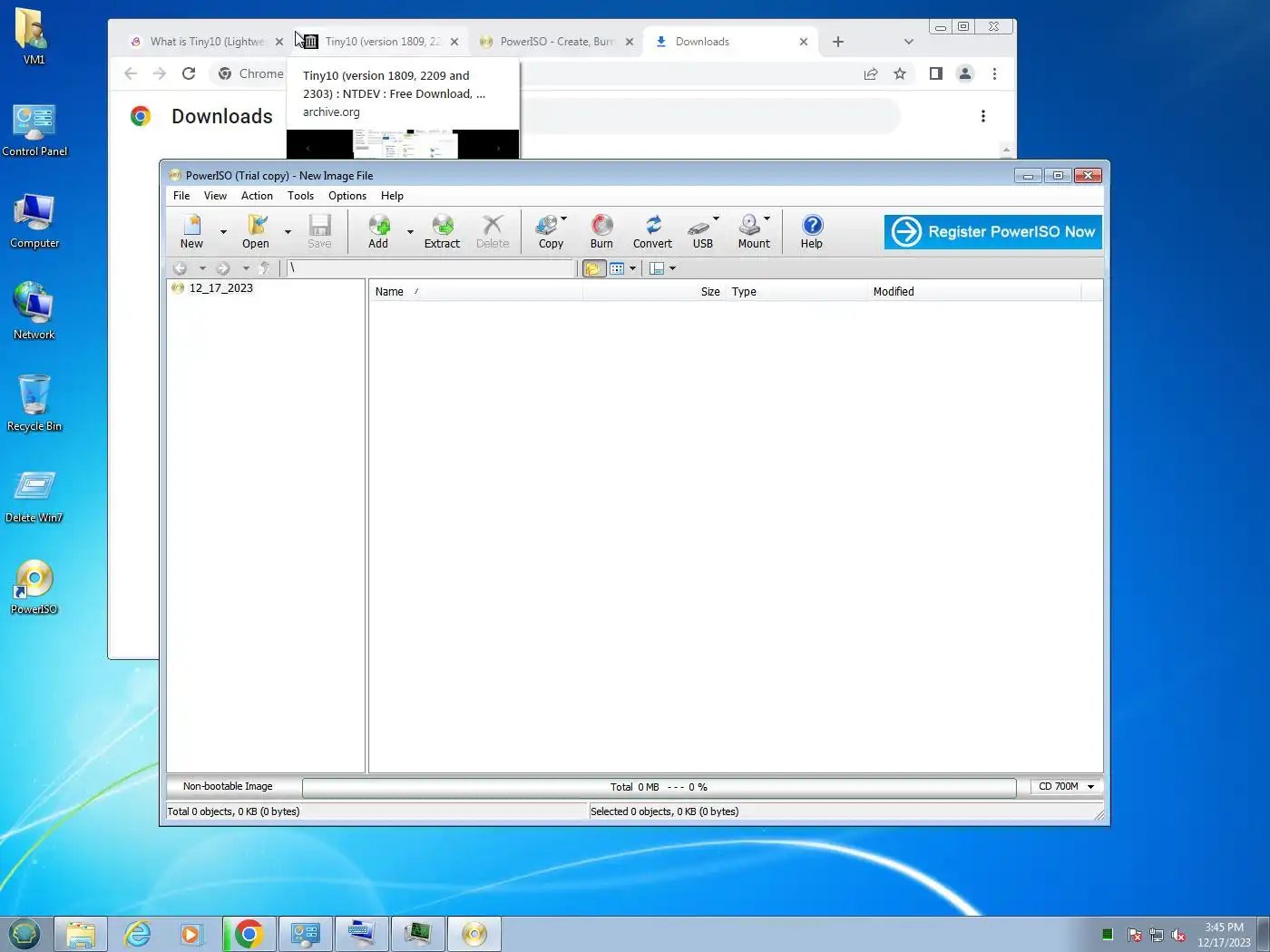Click the Mount virtual drive icon

[751, 231]
